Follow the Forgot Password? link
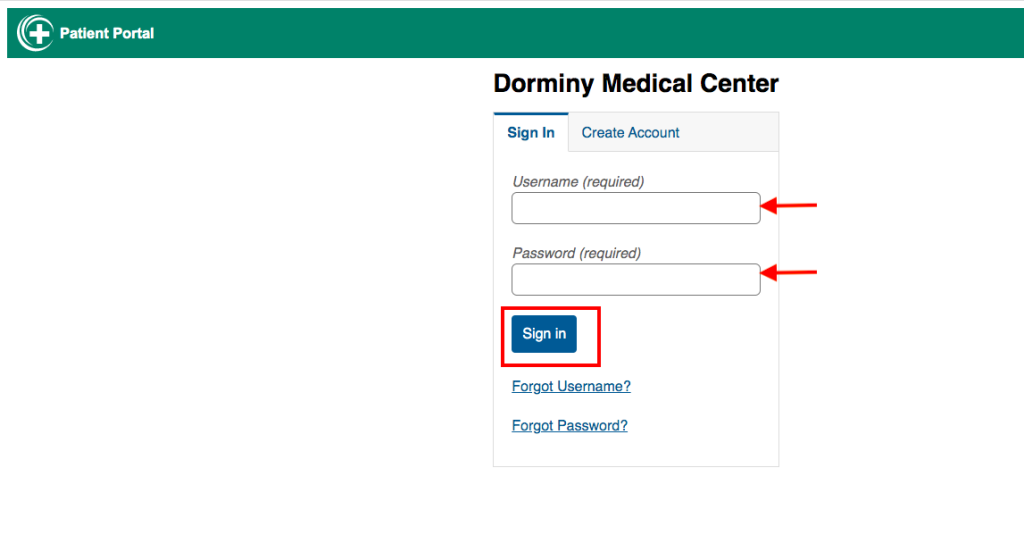The width and height of the screenshot is (1024, 560). pos(570,425)
